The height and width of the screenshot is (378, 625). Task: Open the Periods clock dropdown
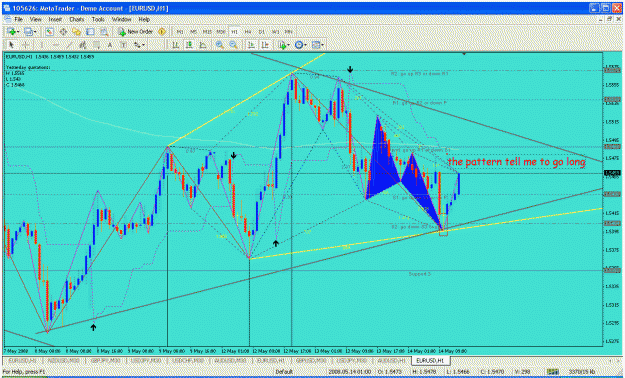pos(301,45)
